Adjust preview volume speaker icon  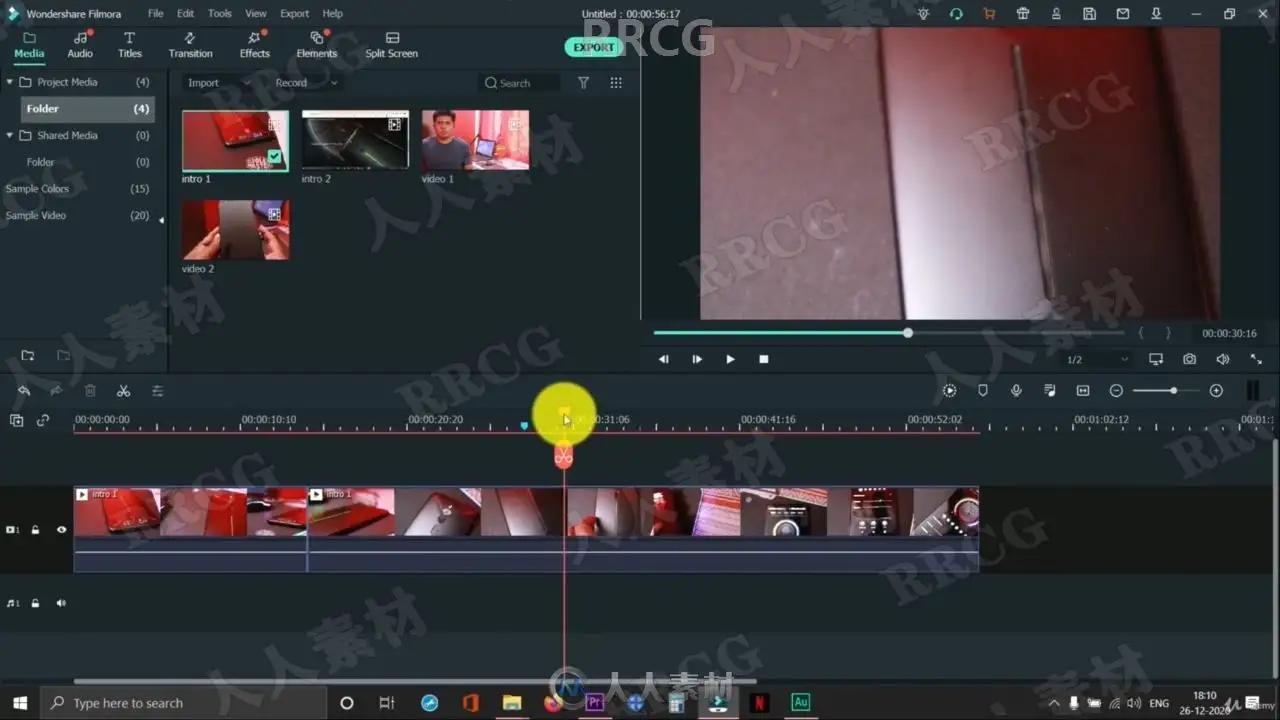tap(1222, 359)
